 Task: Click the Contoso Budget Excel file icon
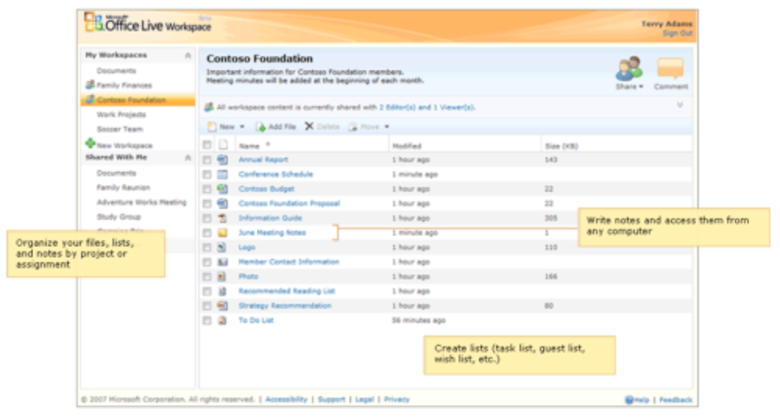[x=222, y=189]
